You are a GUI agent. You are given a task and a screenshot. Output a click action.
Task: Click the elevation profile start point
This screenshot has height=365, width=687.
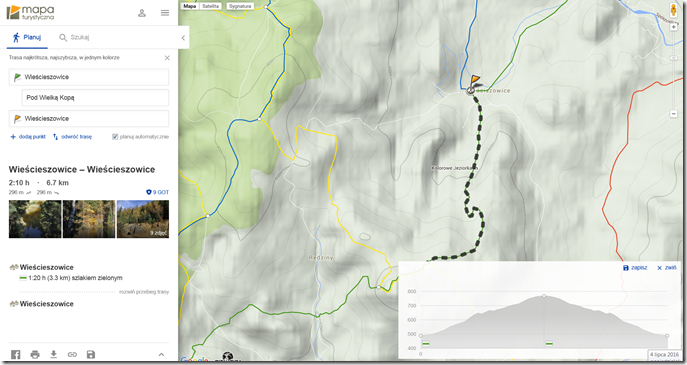421,336
